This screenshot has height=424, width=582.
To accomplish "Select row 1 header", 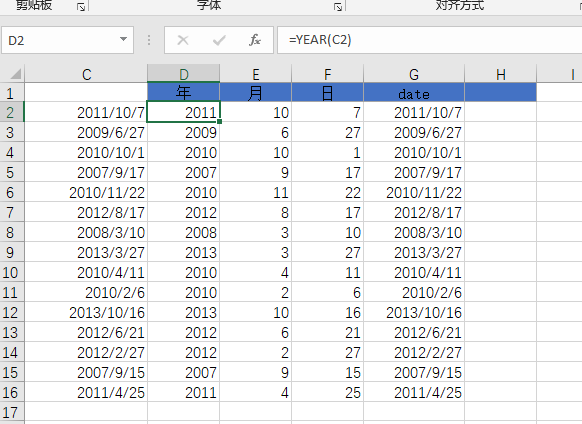I will [x=12, y=92].
